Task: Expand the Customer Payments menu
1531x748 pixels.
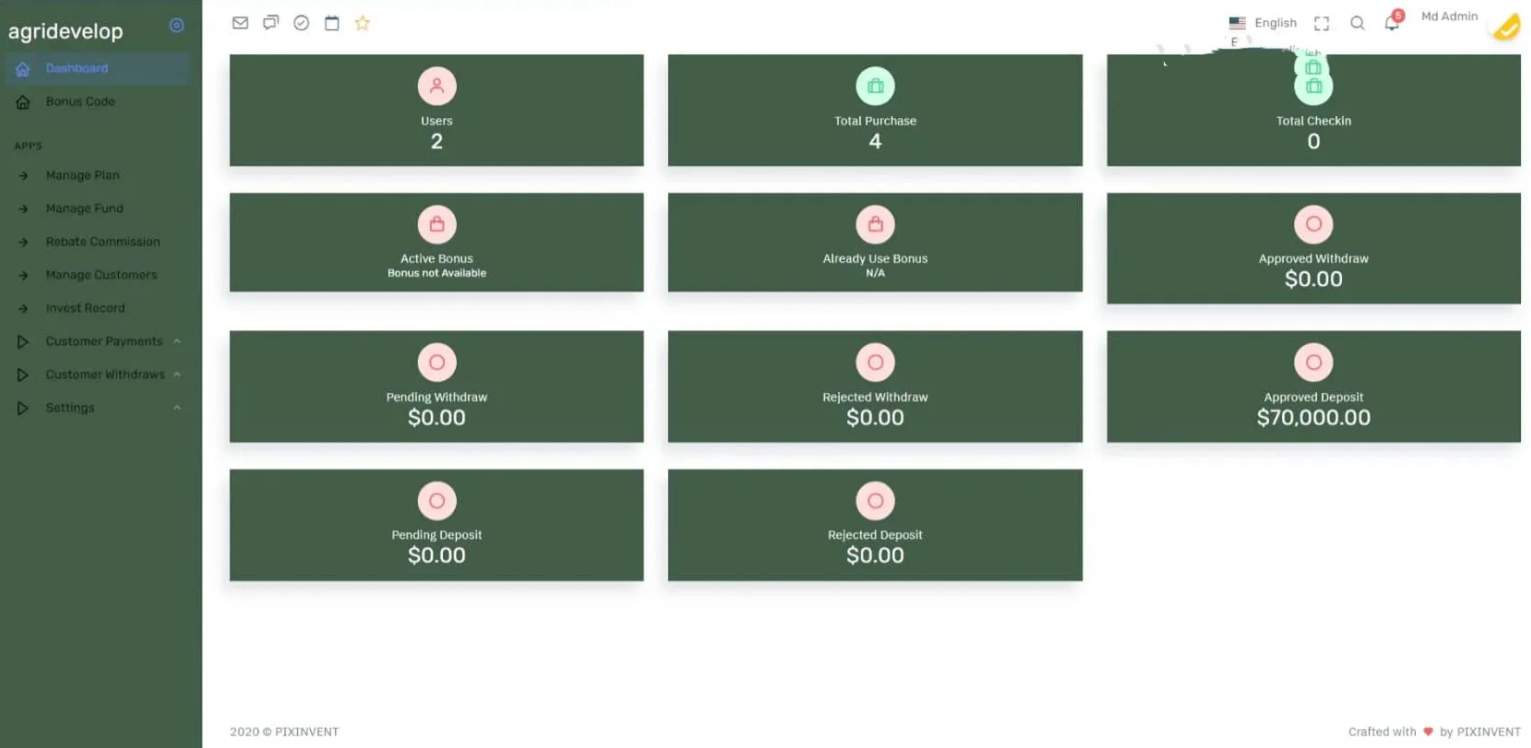Action: point(104,342)
